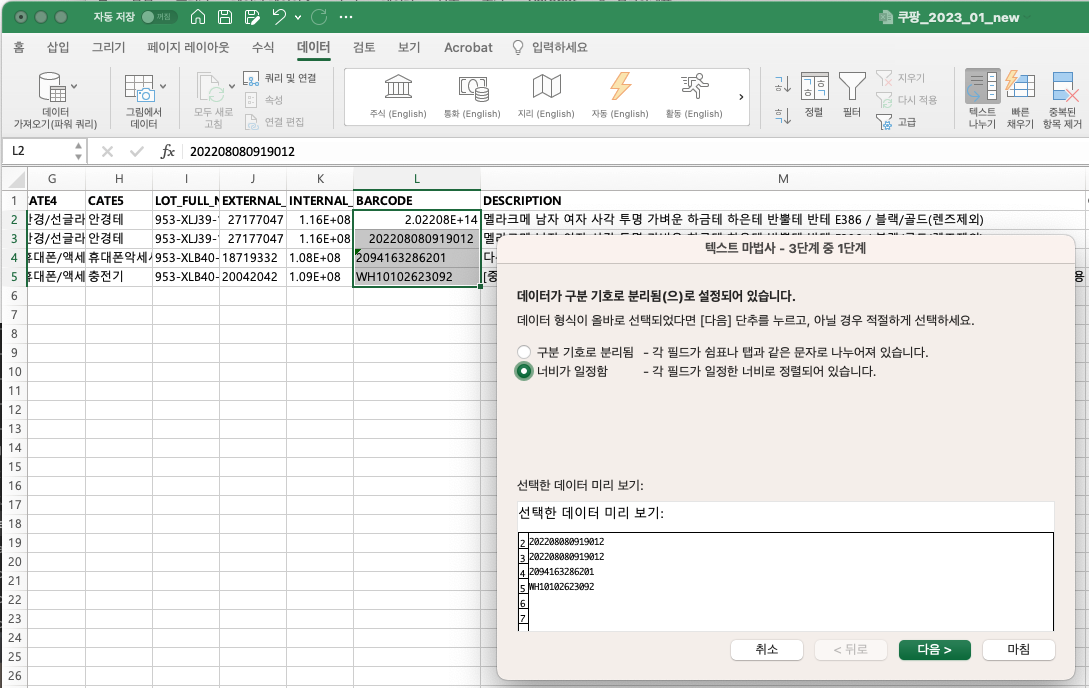Click the Undo arrow icon

(x=279, y=17)
